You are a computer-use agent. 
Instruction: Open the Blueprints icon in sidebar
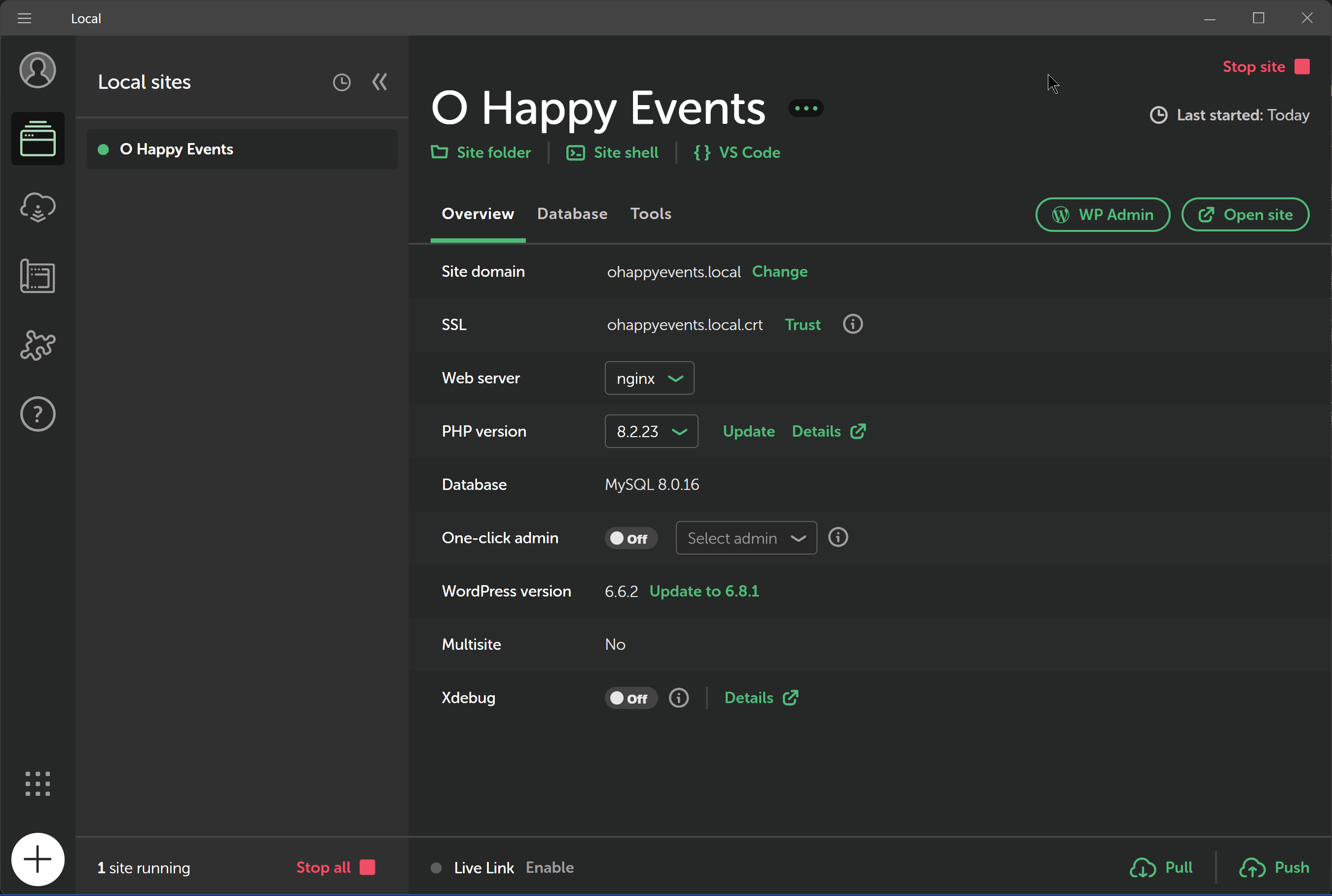[37, 276]
